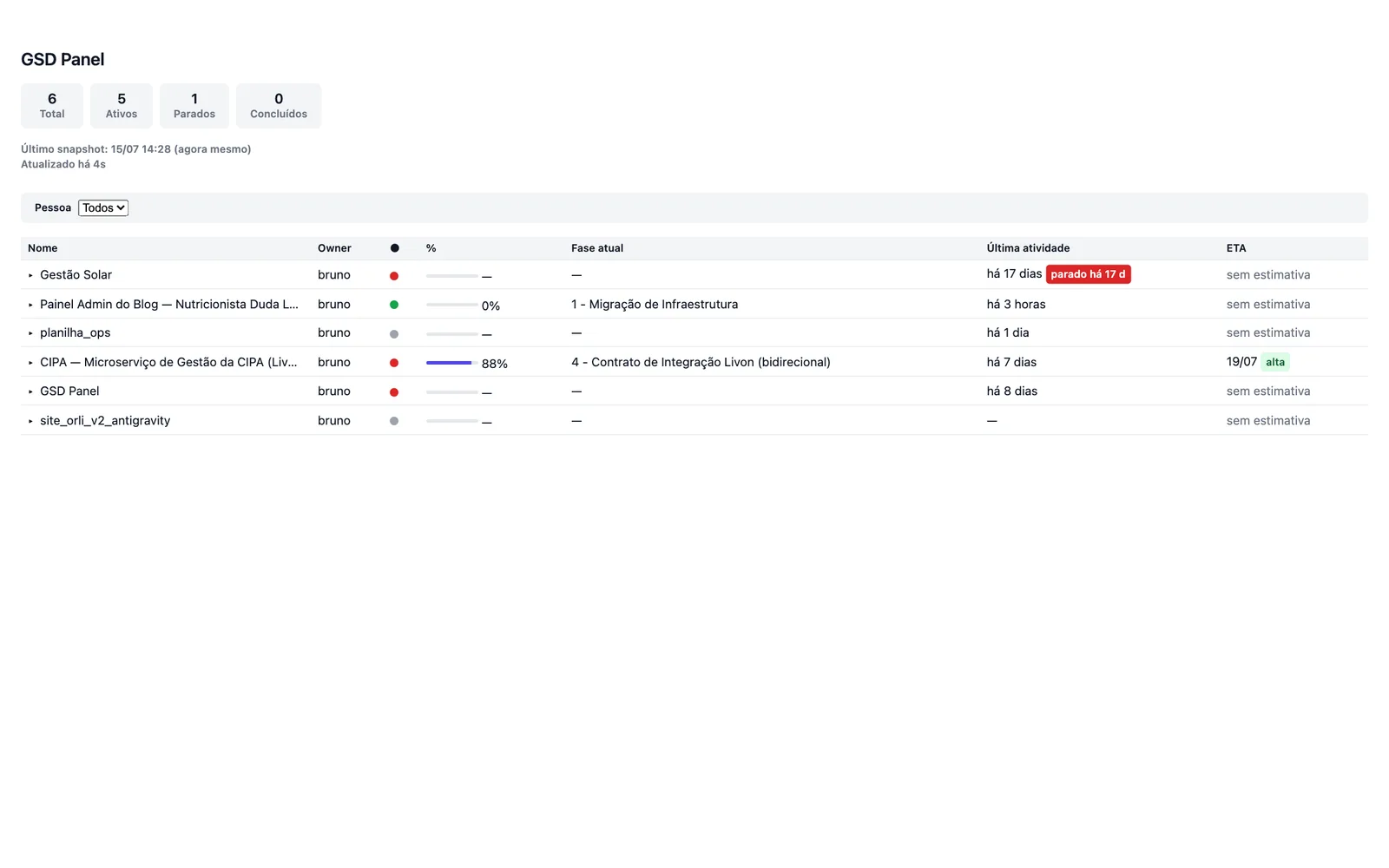Click the Total count card
Viewport: 1389px width, 868px height.
[52, 106]
